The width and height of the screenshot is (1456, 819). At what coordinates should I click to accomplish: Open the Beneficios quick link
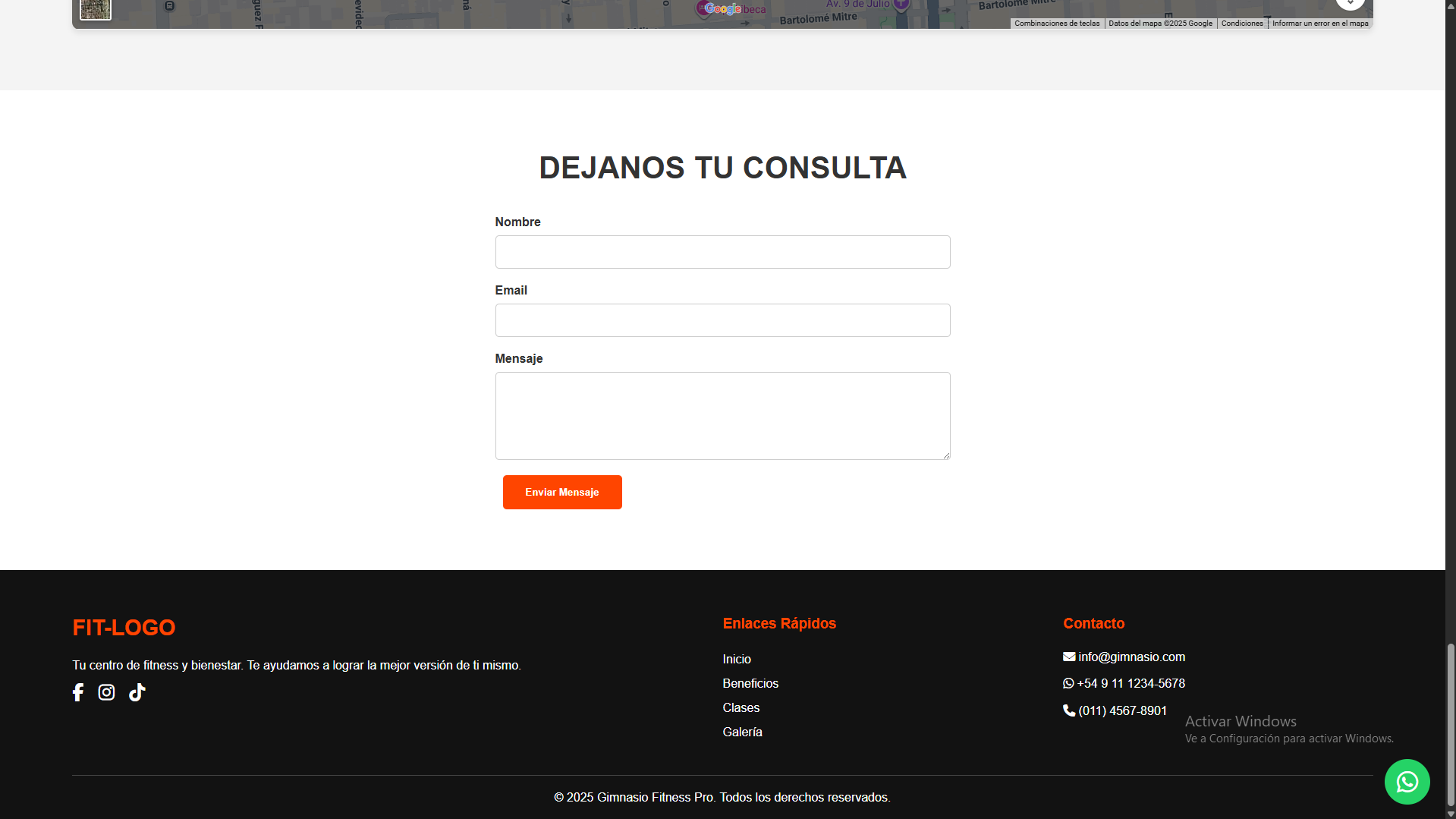click(x=750, y=683)
